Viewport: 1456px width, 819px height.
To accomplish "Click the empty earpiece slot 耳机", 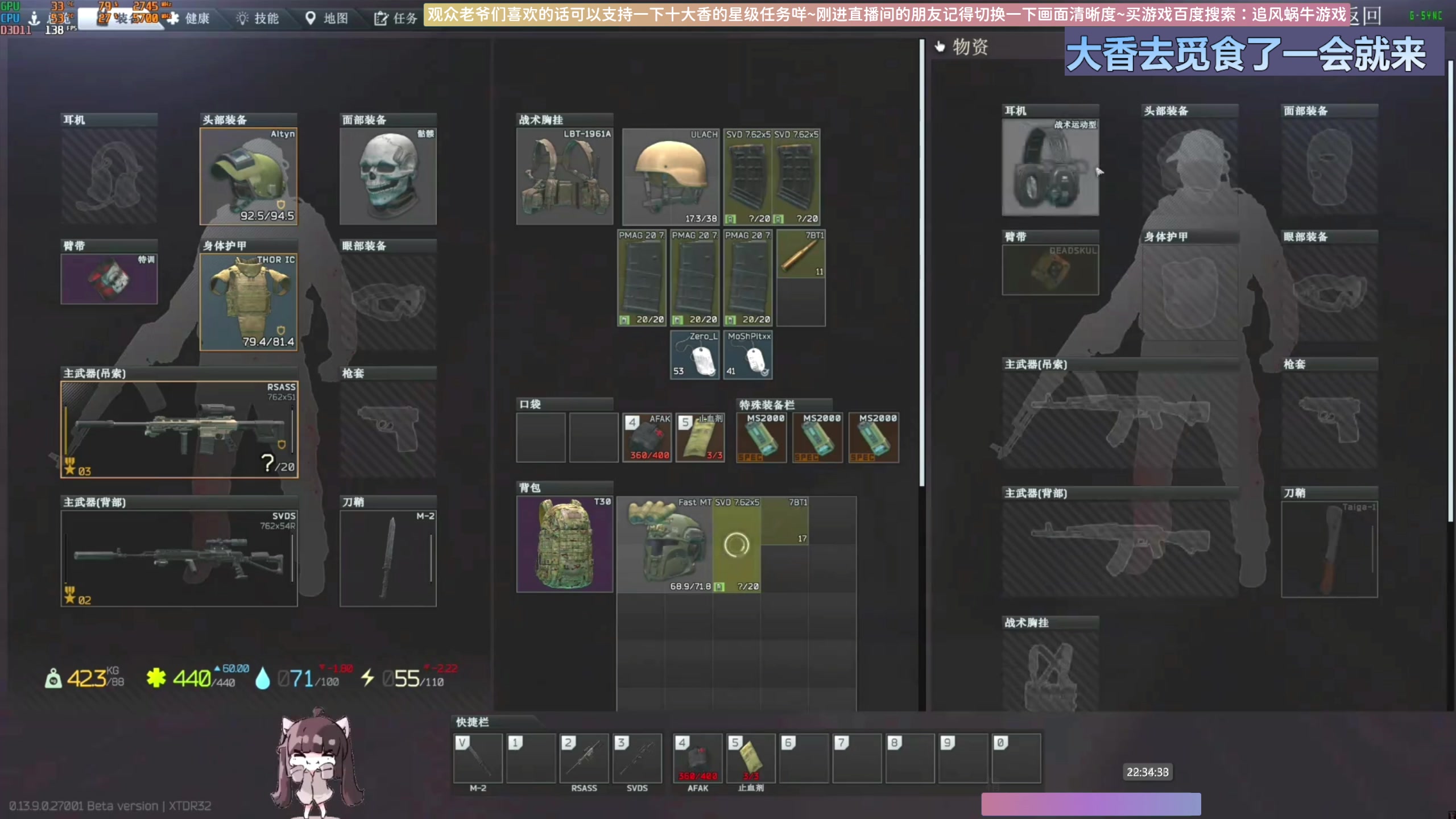I will tap(109, 176).
